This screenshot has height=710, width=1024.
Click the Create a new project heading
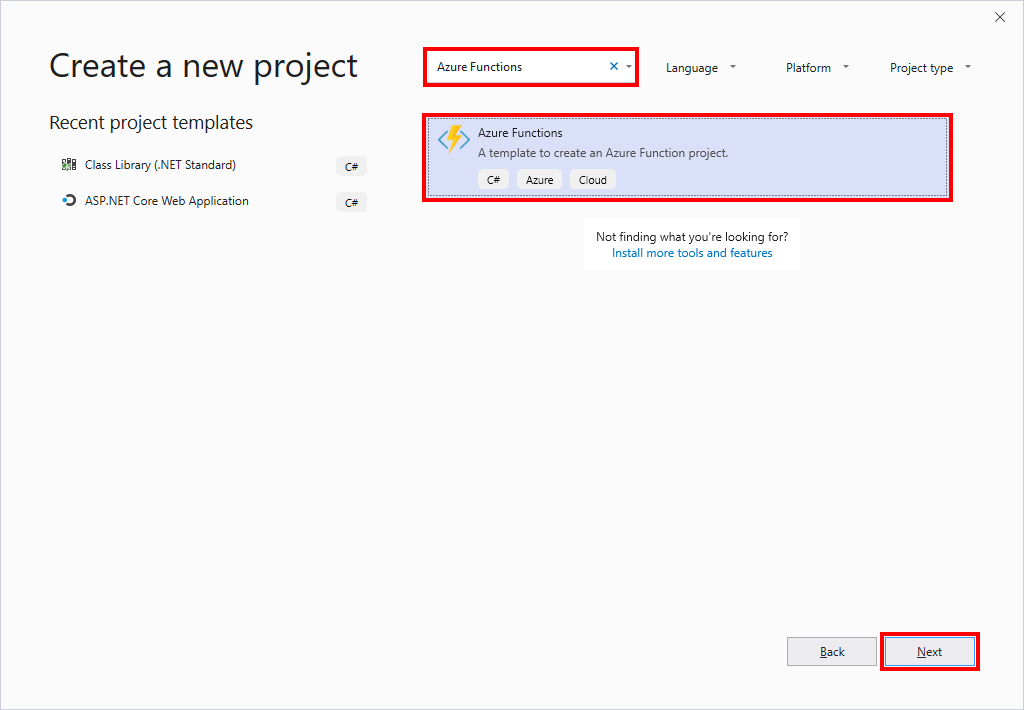pos(203,66)
